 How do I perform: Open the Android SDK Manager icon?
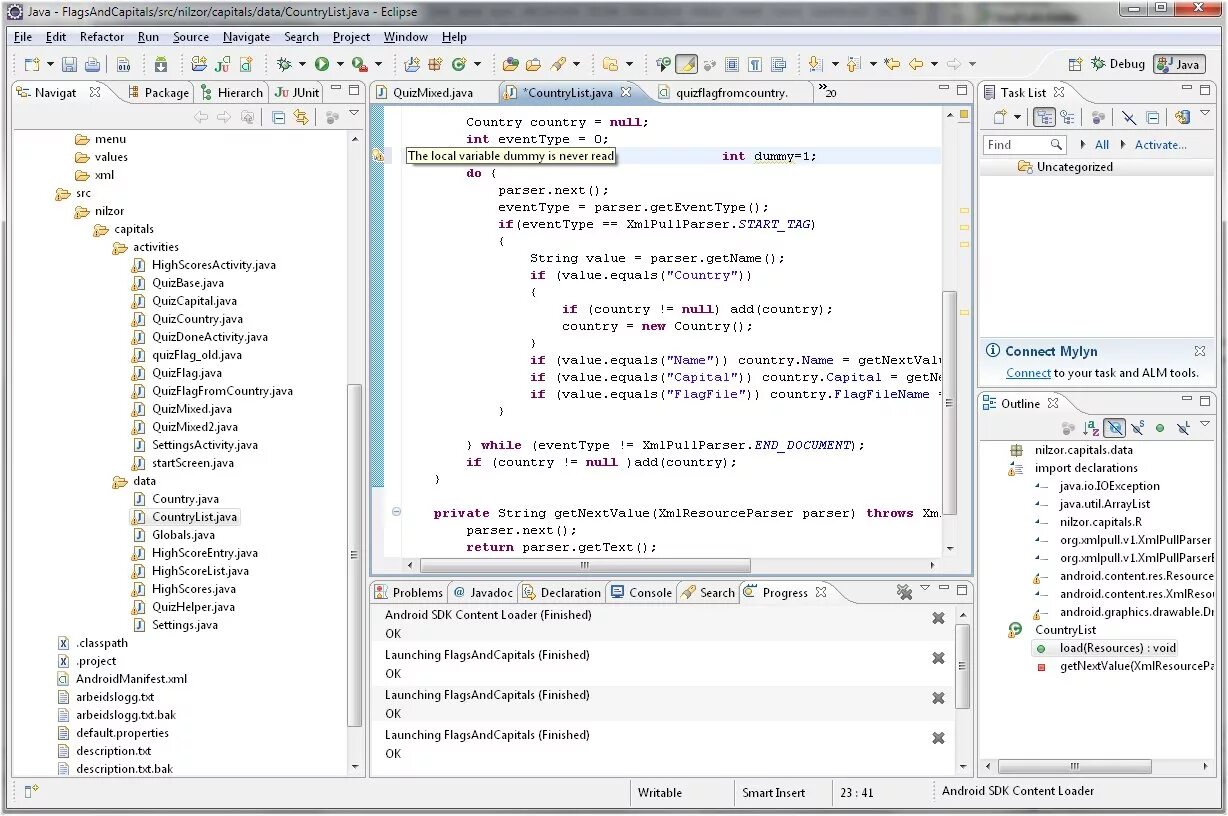161,65
